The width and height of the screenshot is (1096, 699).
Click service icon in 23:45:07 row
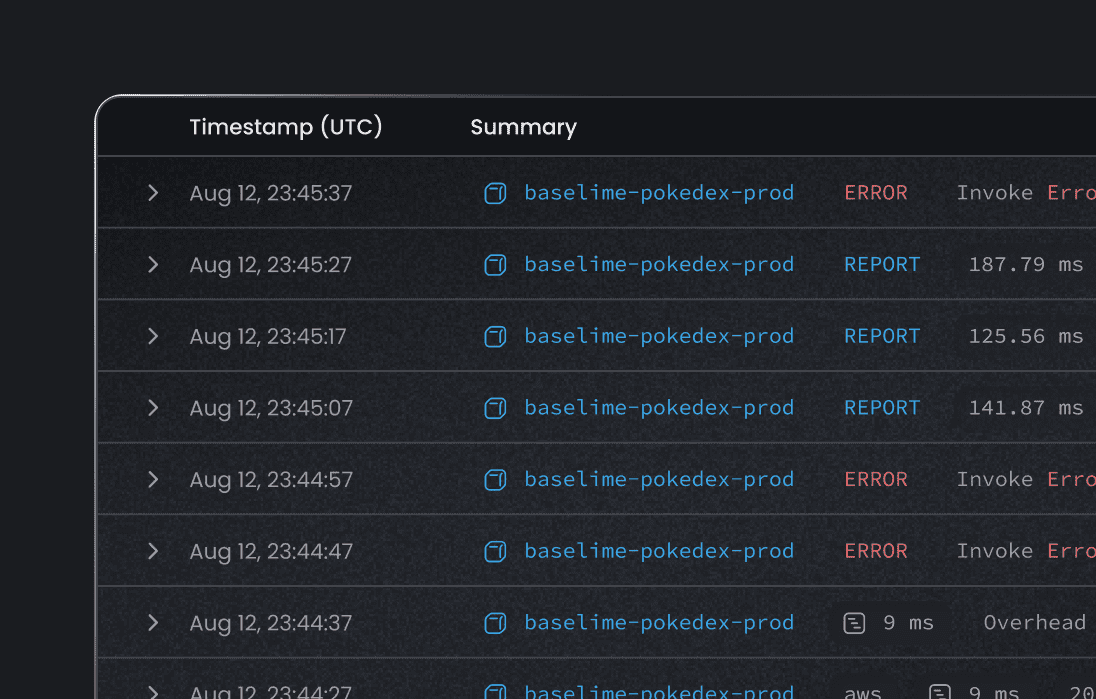click(x=495, y=408)
